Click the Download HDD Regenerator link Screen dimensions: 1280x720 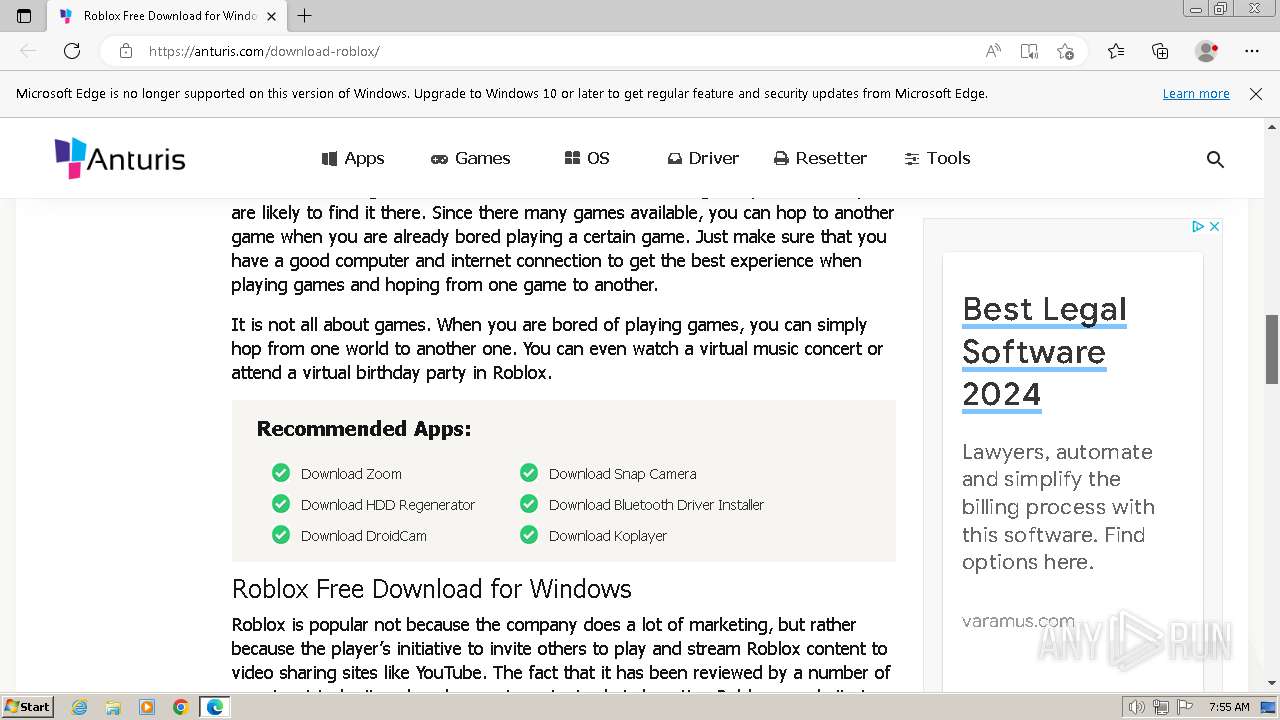tap(388, 505)
